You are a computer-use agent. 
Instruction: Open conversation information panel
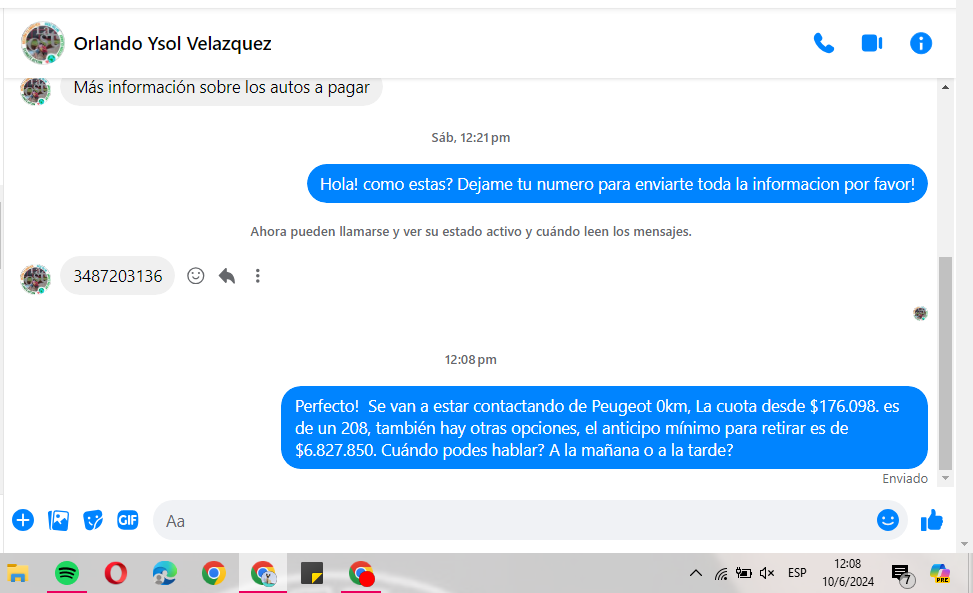pos(921,44)
